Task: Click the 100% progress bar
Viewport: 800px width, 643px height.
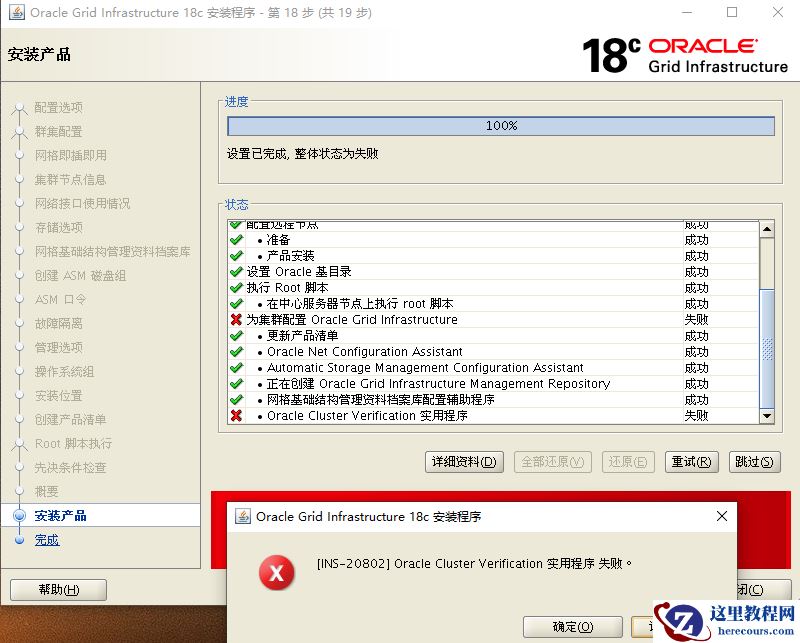Action: 501,126
